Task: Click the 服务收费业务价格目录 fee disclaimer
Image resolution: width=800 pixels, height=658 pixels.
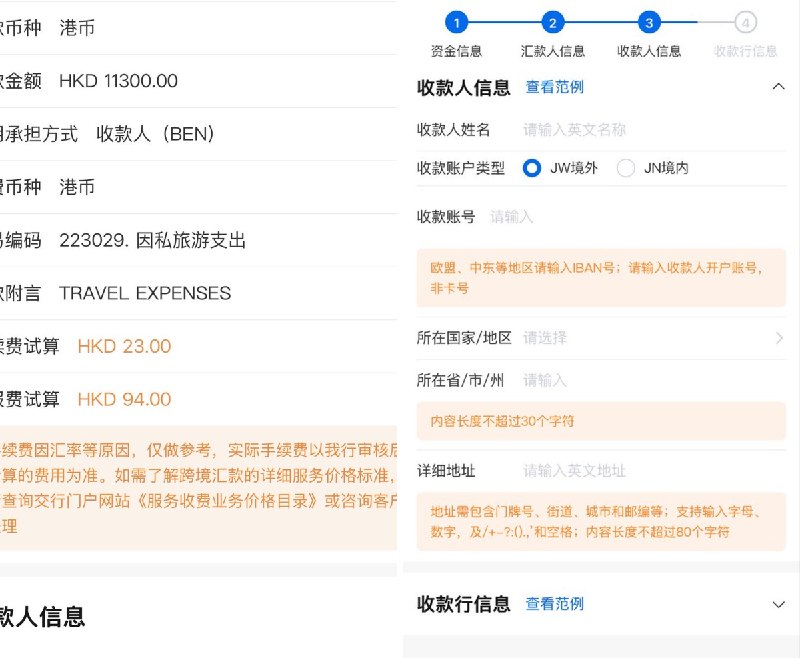Action: point(198,488)
